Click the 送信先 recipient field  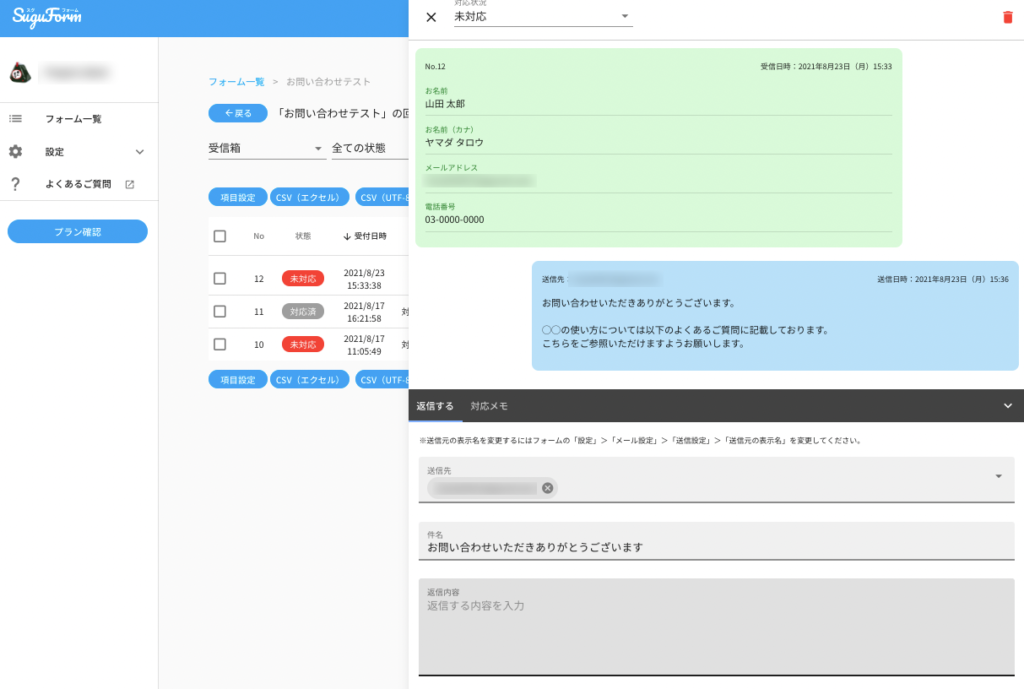click(x=716, y=480)
